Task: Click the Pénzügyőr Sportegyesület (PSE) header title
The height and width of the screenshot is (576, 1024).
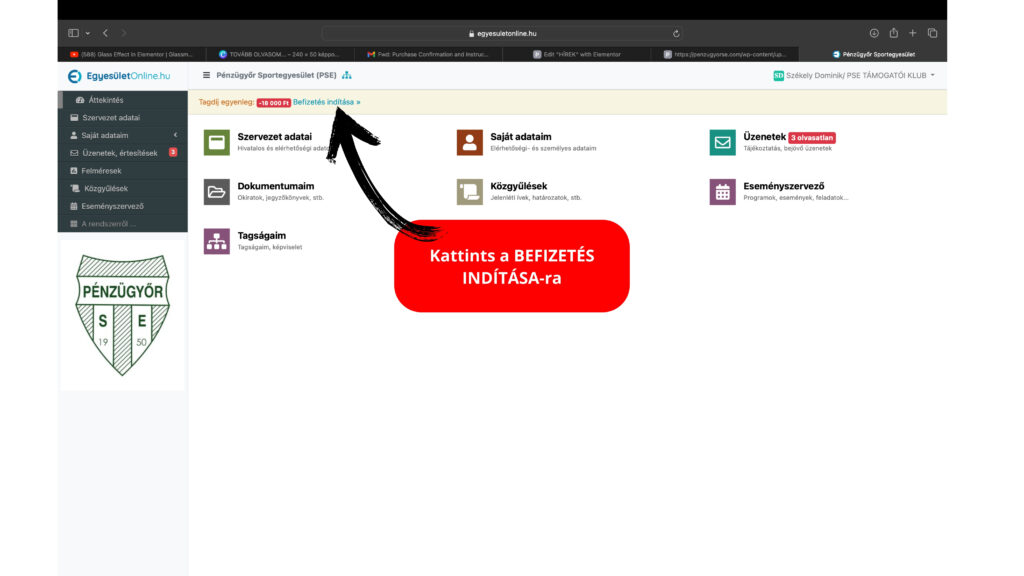Action: pos(276,75)
